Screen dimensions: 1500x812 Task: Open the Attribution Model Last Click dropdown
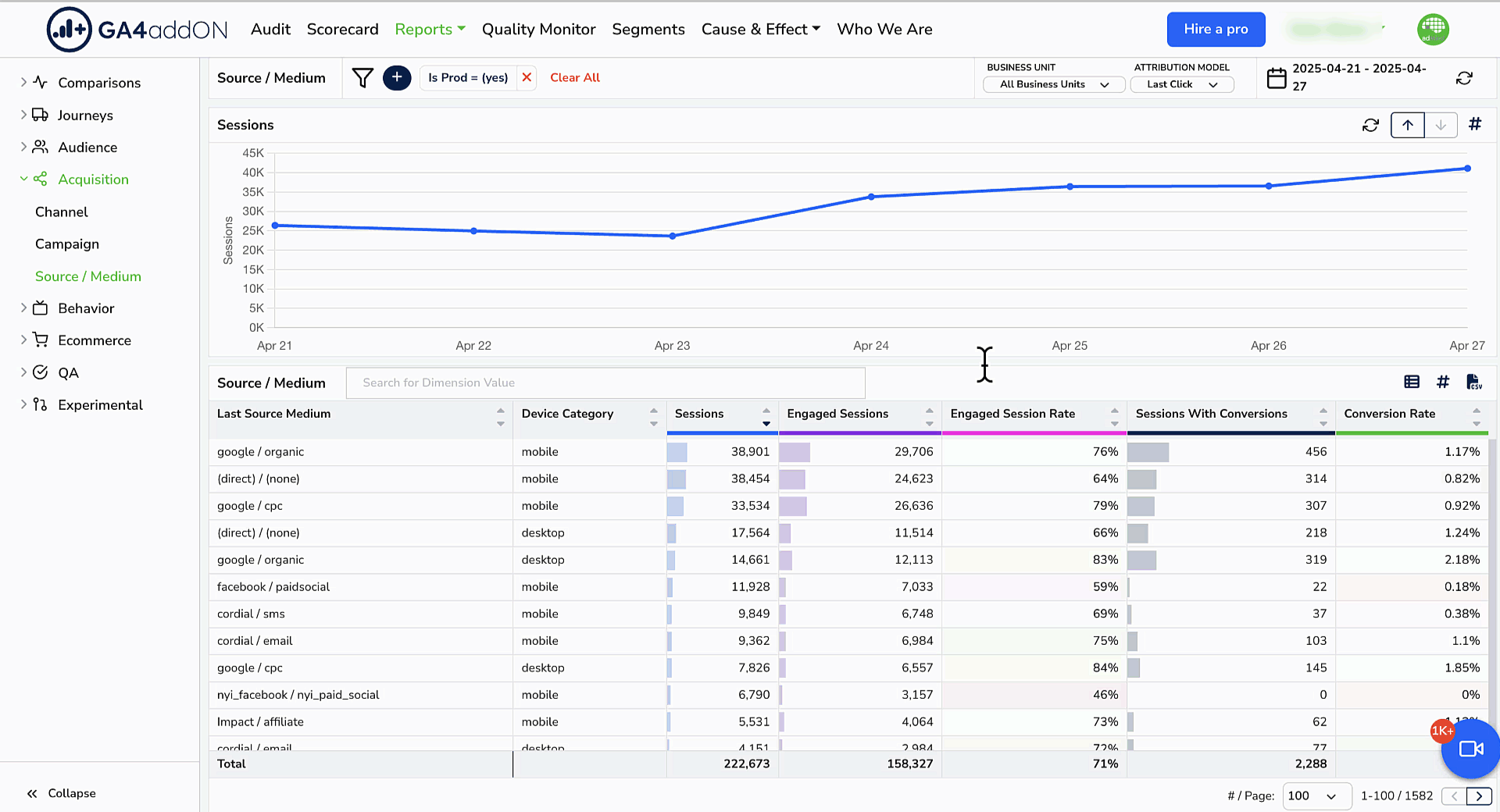coord(1181,84)
